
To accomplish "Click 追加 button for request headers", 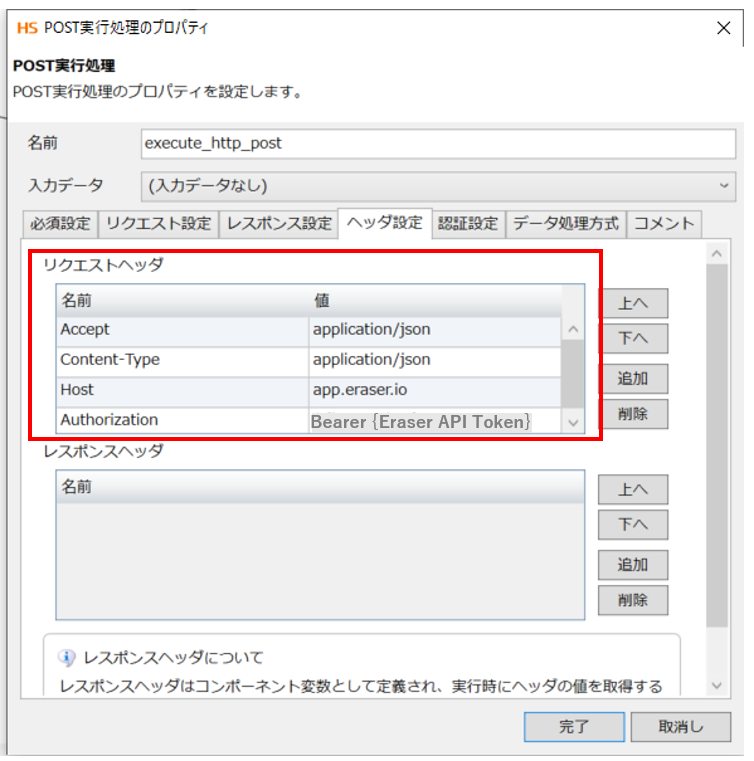I will [x=633, y=379].
